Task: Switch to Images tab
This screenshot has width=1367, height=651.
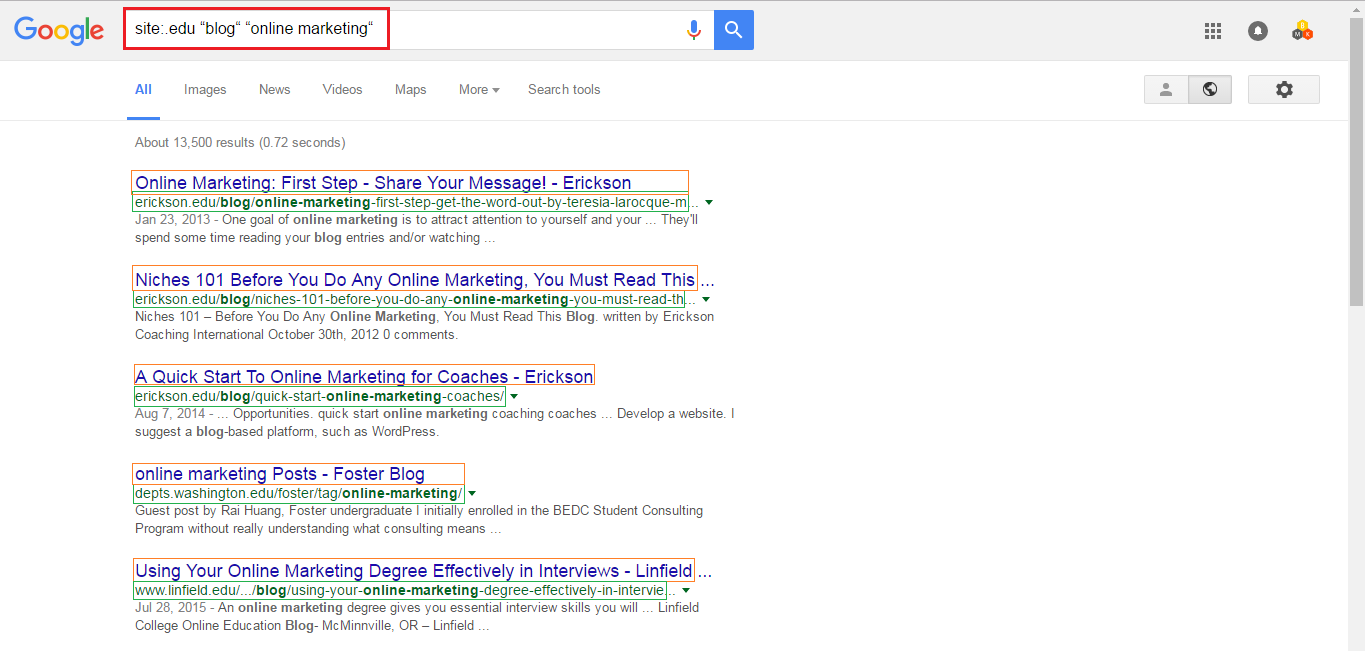Action: (205, 89)
